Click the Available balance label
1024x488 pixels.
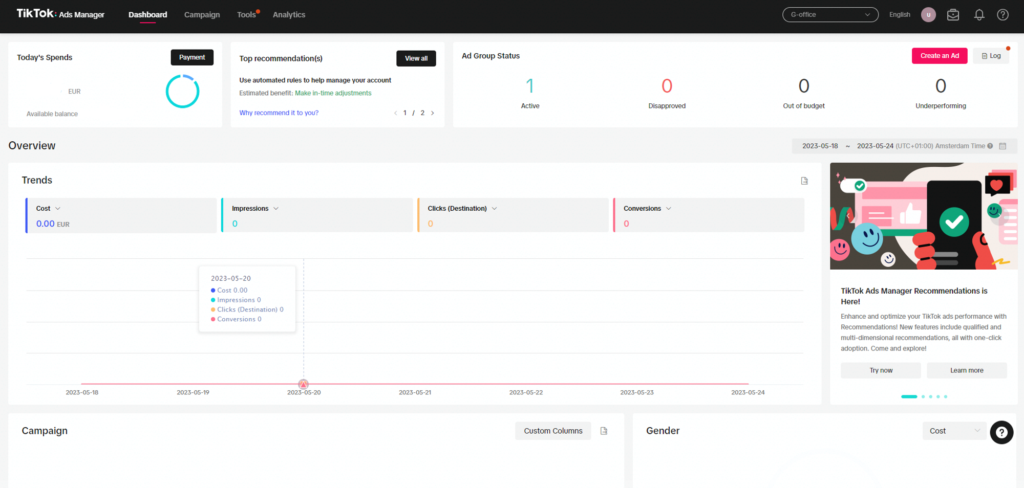point(52,114)
